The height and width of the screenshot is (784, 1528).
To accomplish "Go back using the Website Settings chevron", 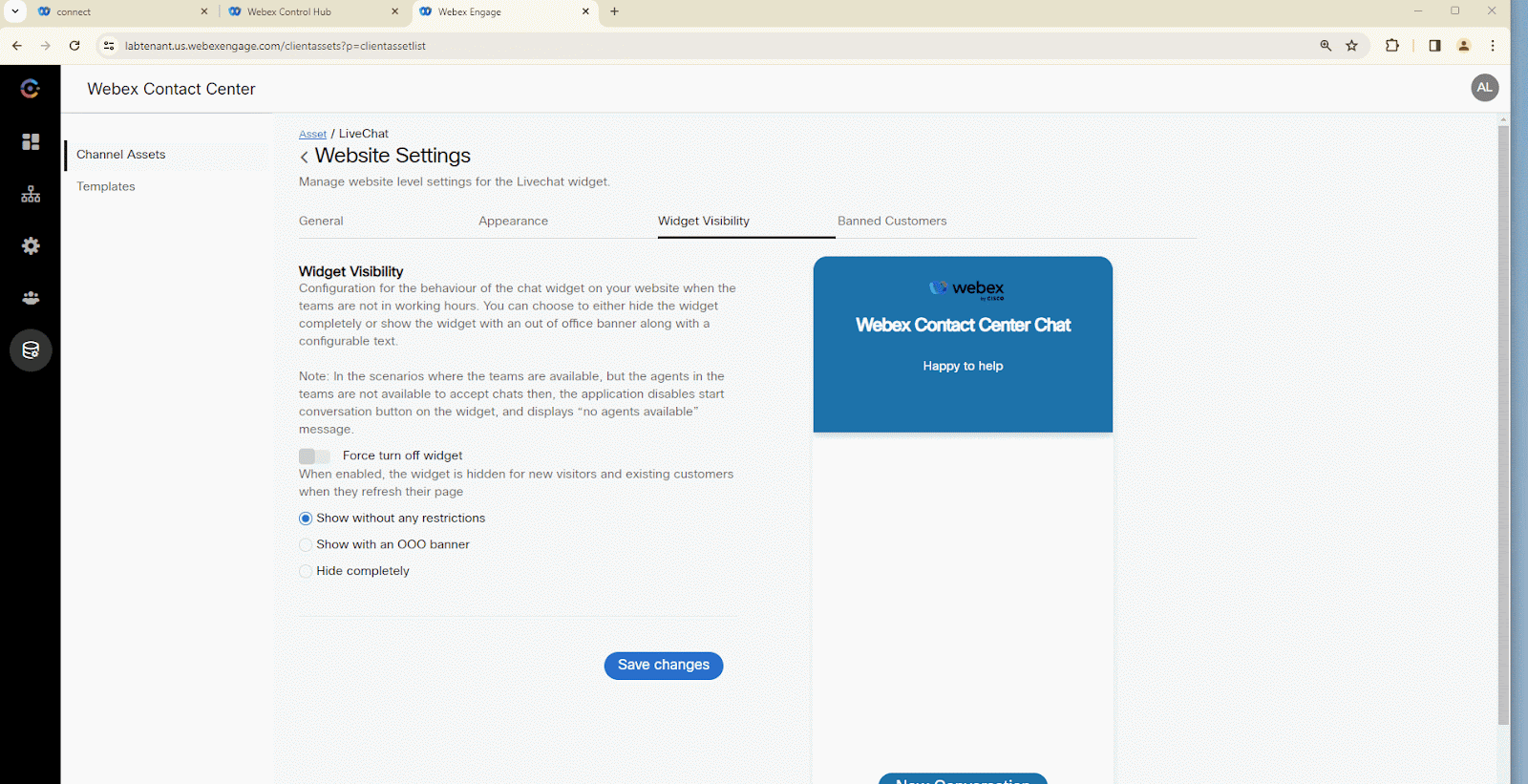I will pos(304,157).
